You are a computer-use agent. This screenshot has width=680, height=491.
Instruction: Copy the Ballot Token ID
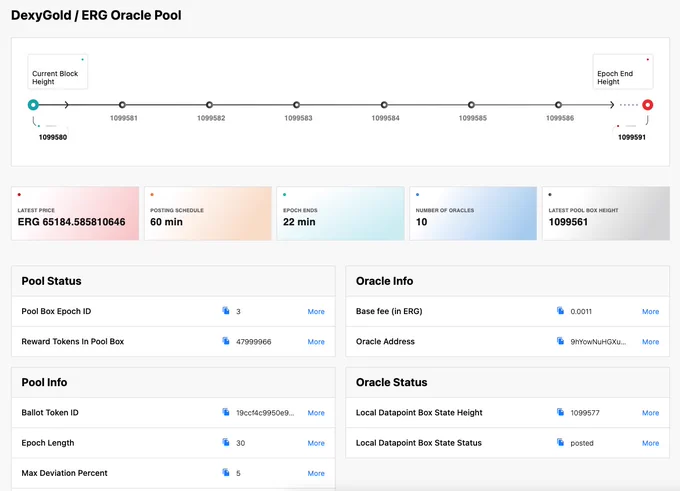[x=226, y=412]
